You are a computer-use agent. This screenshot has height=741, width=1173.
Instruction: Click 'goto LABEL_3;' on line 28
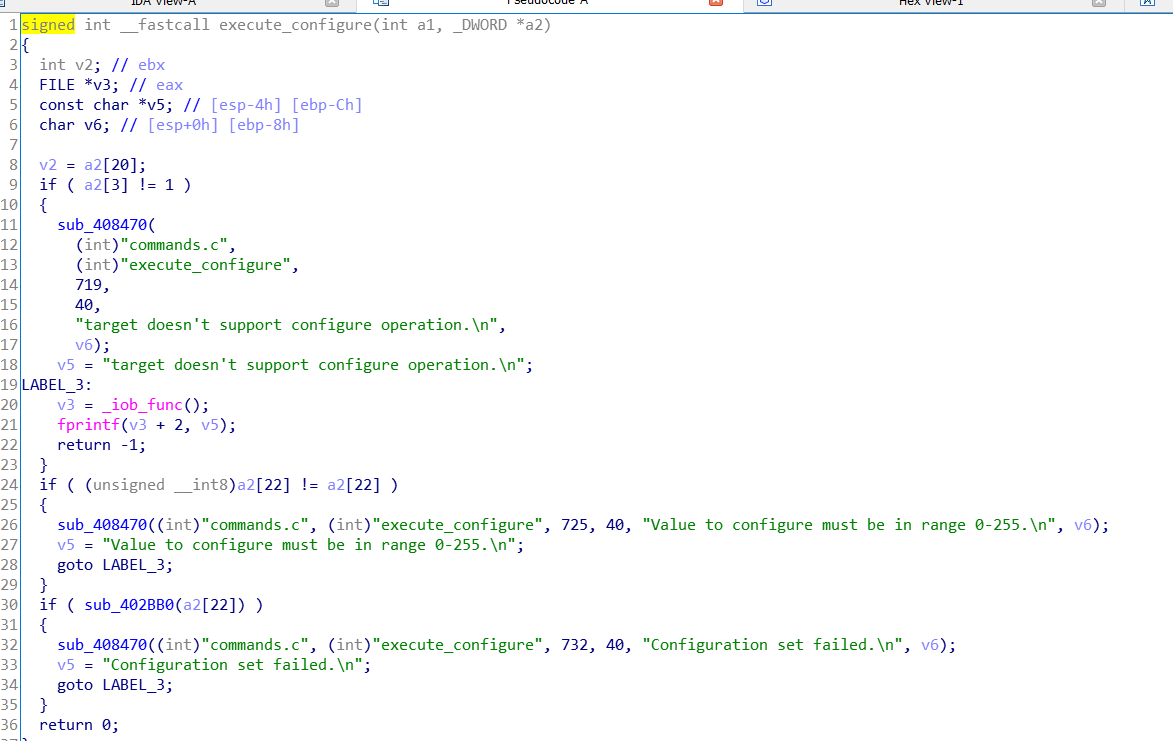tap(115, 565)
